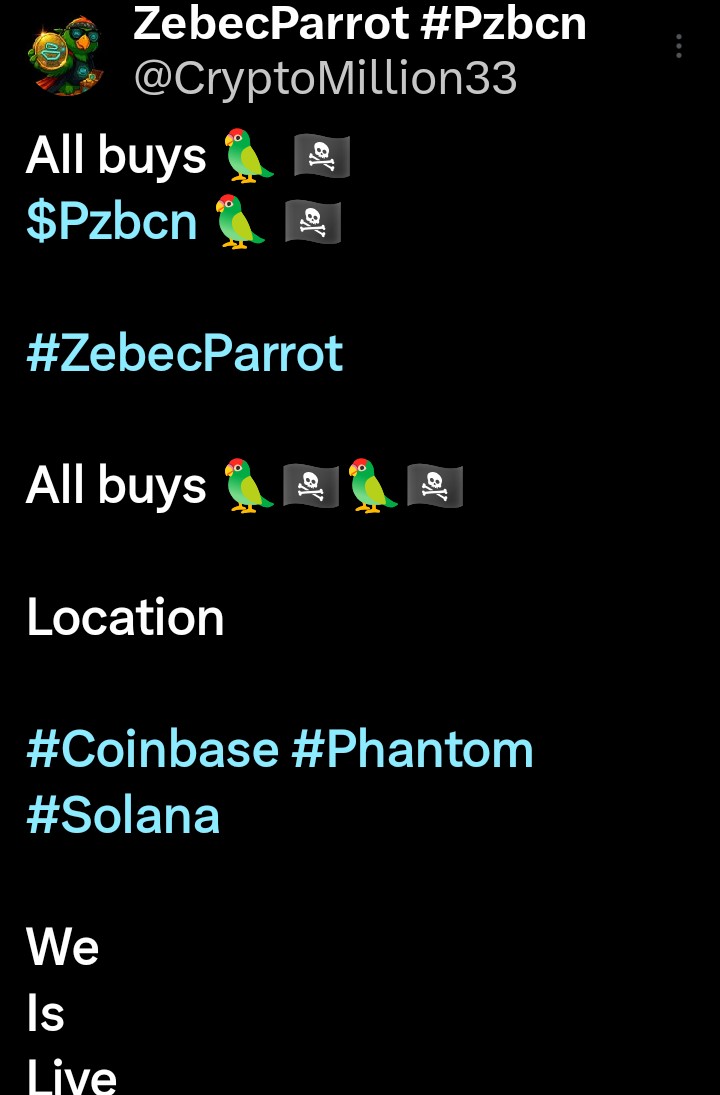Open the ZebecParrot #Pzbcn display name
This screenshot has height=1095, width=720.
[x=360, y=22]
